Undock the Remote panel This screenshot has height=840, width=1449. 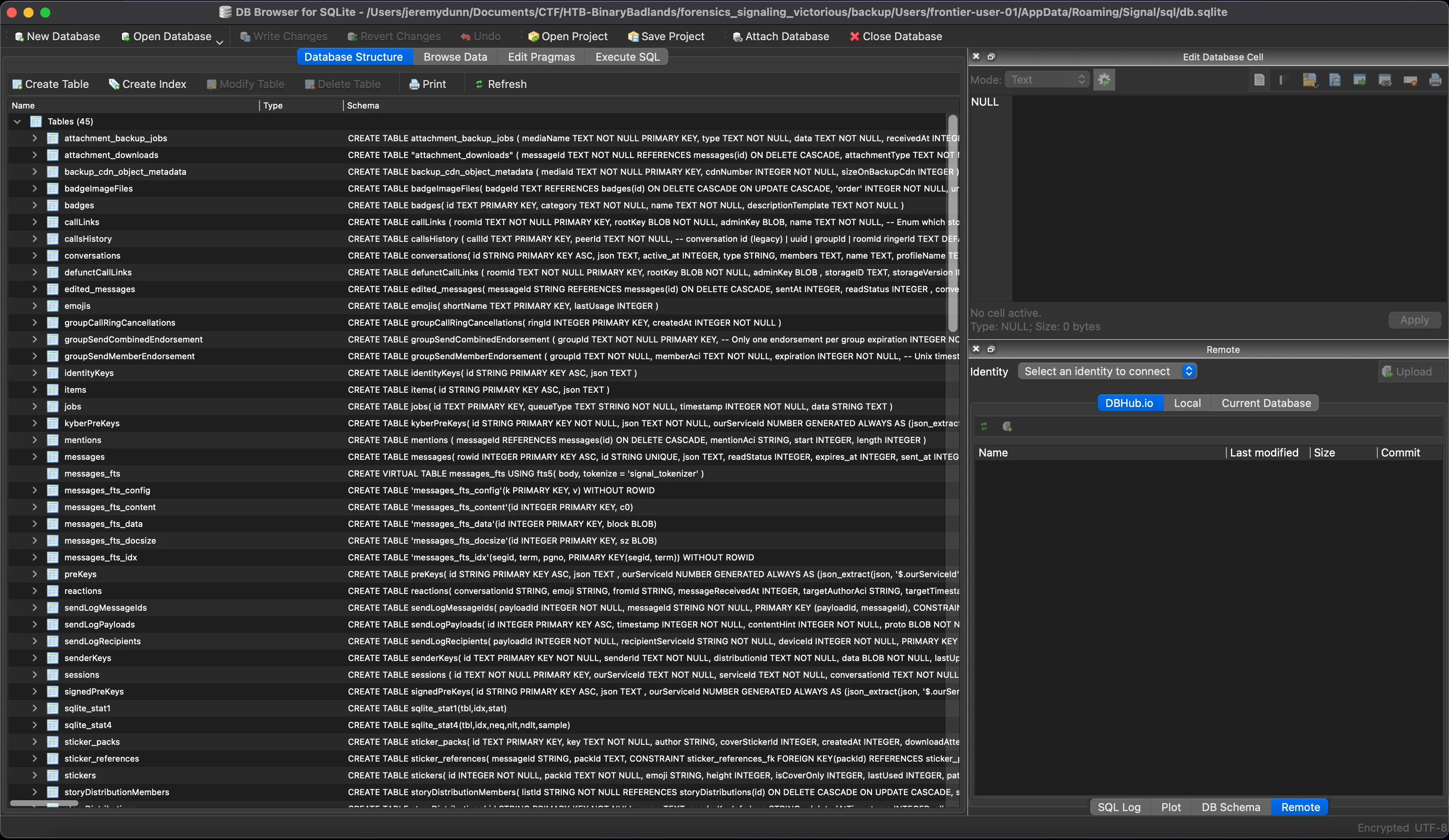point(991,349)
